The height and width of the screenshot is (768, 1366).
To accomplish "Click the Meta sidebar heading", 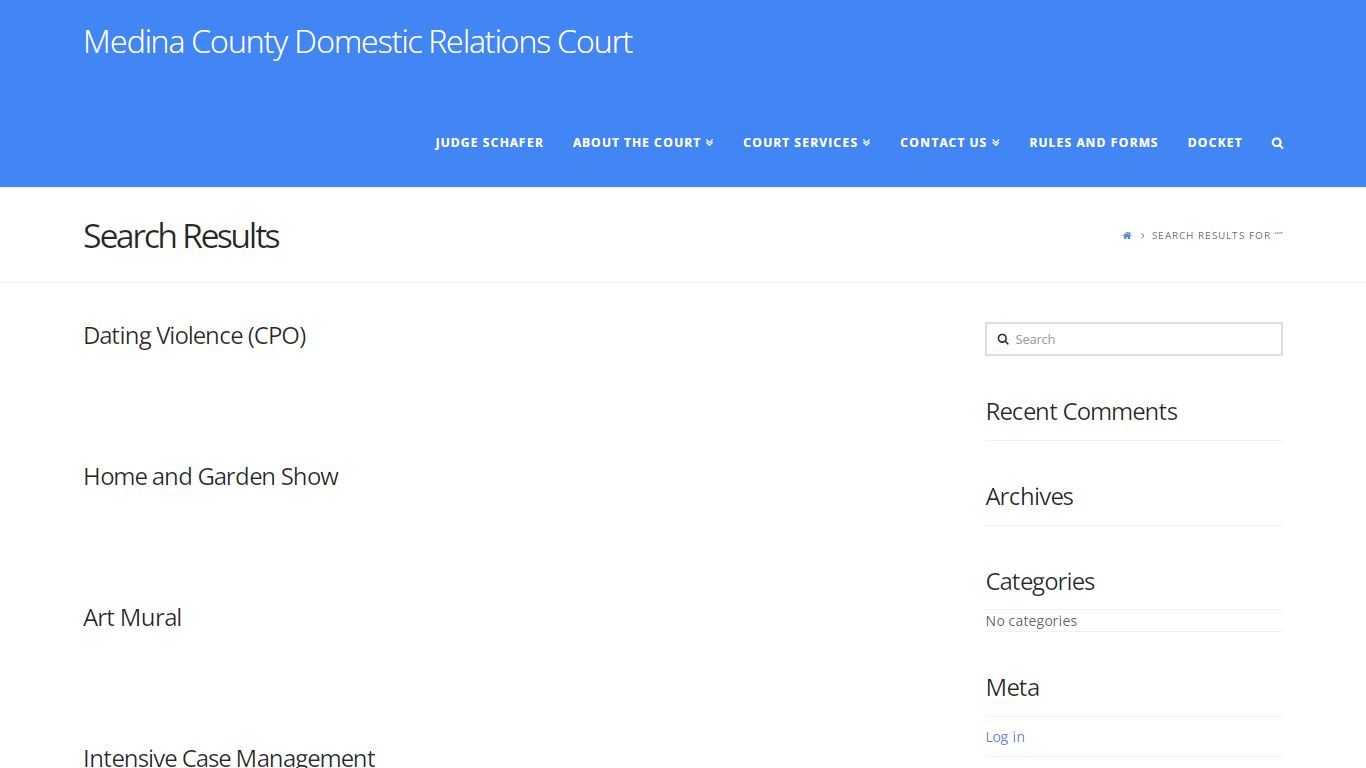I will 1012,688.
